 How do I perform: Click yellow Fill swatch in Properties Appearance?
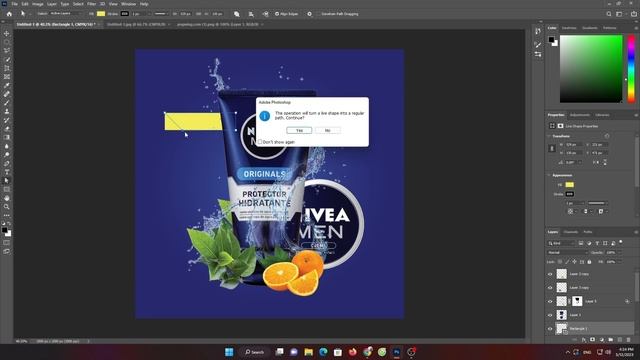(x=570, y=185)
